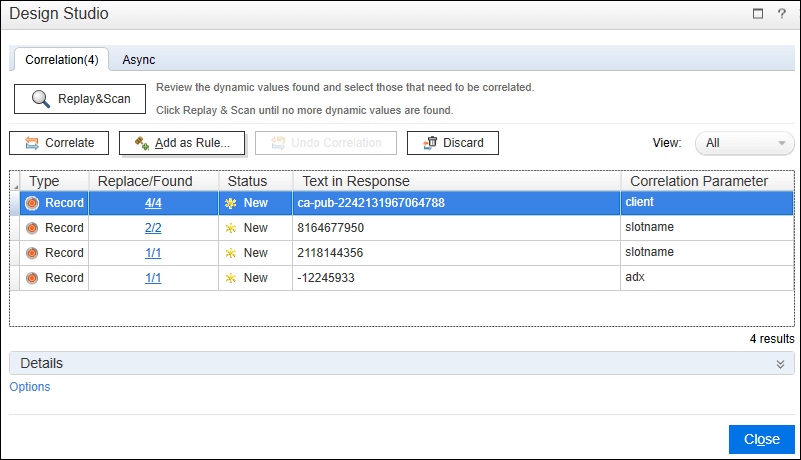Open the 2/2 Replace/Found link
The width and height of the screenshot is (801, 460).
[153, 227]
